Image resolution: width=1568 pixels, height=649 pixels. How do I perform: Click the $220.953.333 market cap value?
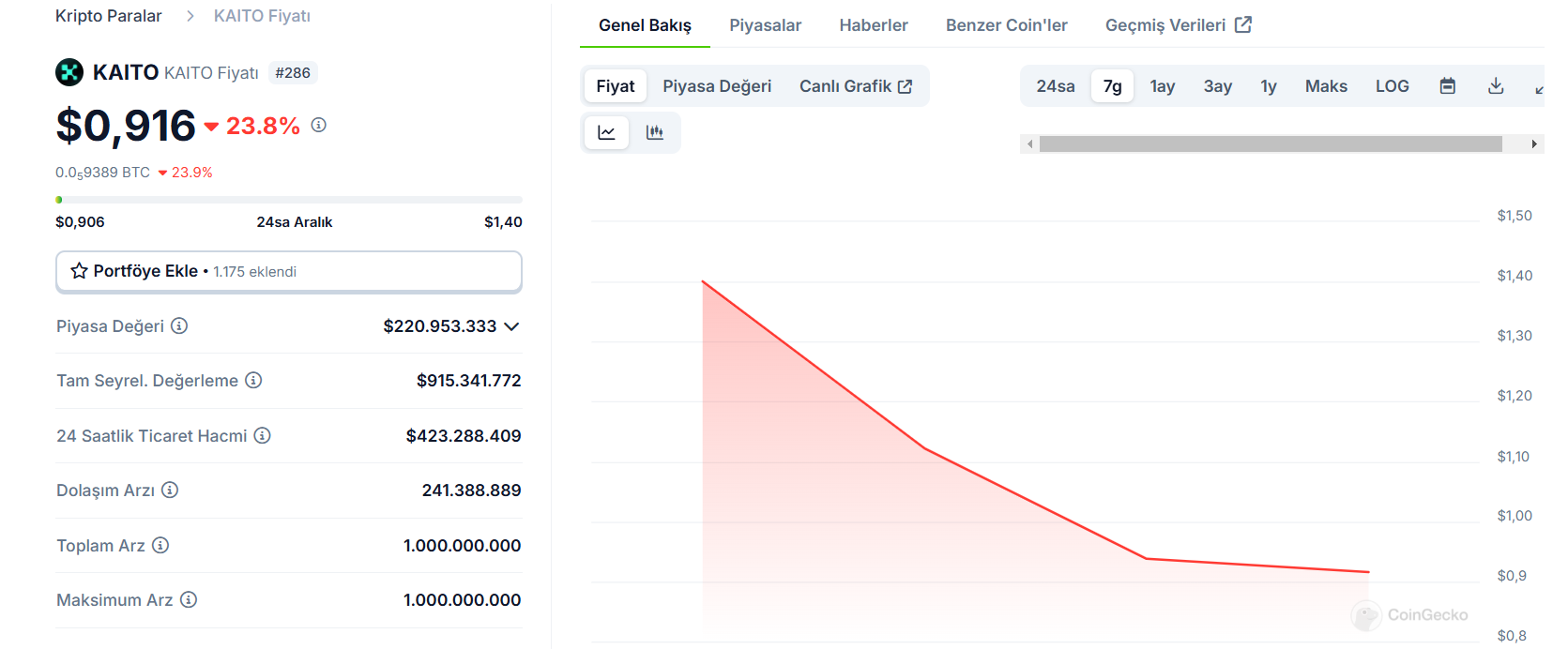(440, 326)
